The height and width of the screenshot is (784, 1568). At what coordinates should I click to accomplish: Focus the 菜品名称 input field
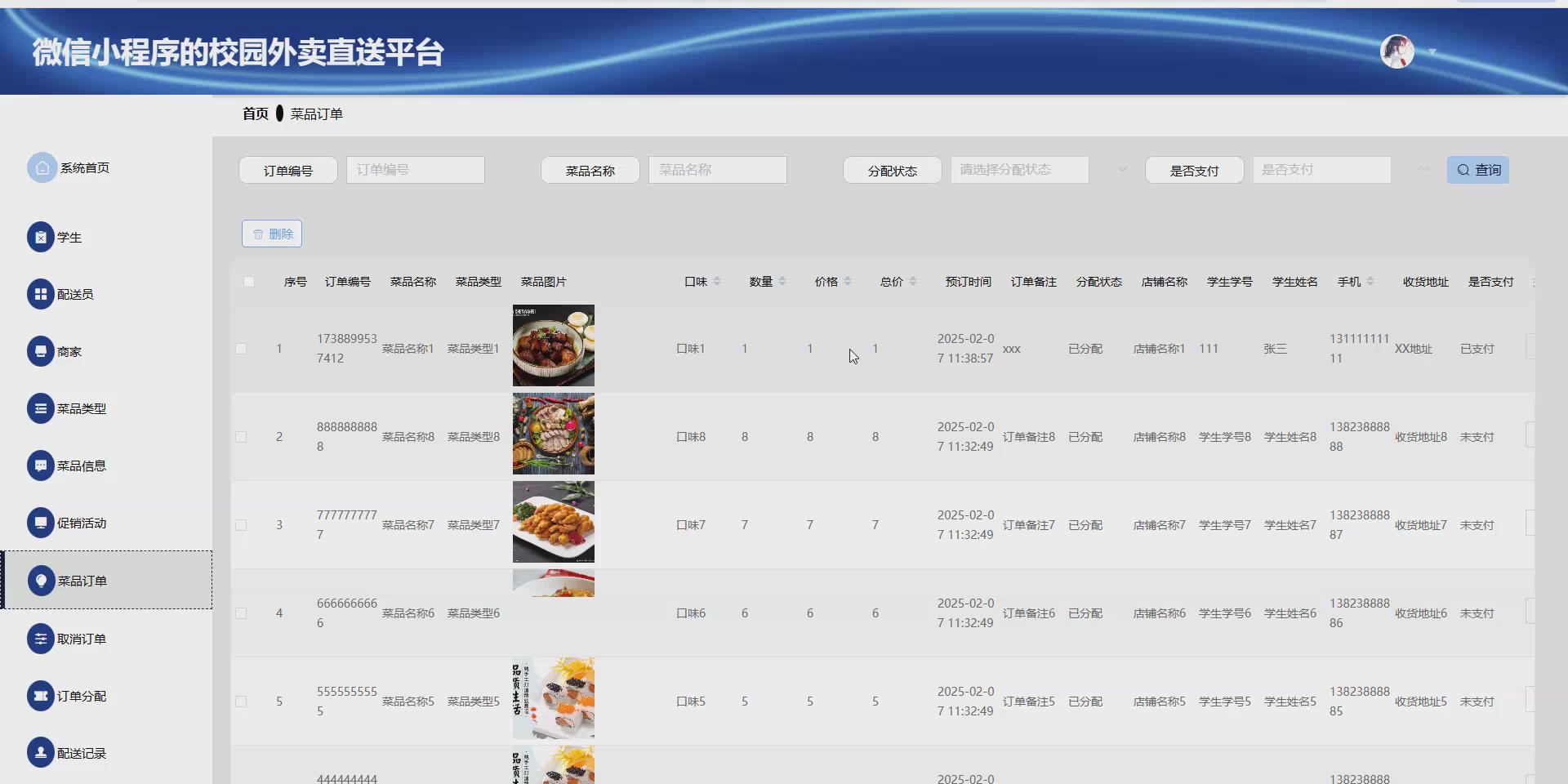click(718, 170)
